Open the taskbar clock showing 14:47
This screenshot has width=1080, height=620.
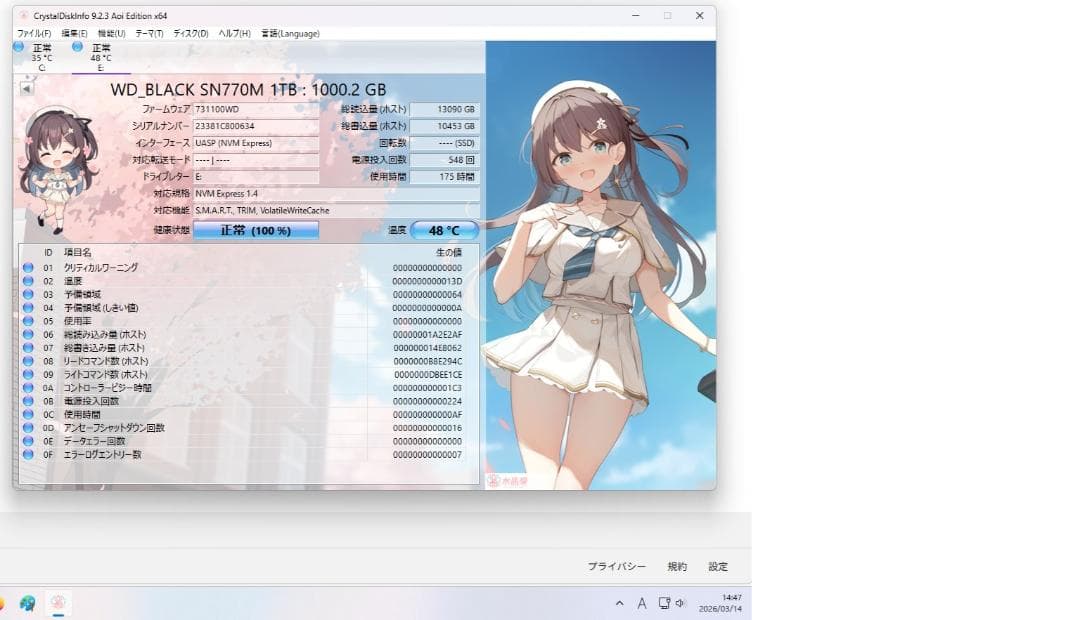click(x=721, y=603)
